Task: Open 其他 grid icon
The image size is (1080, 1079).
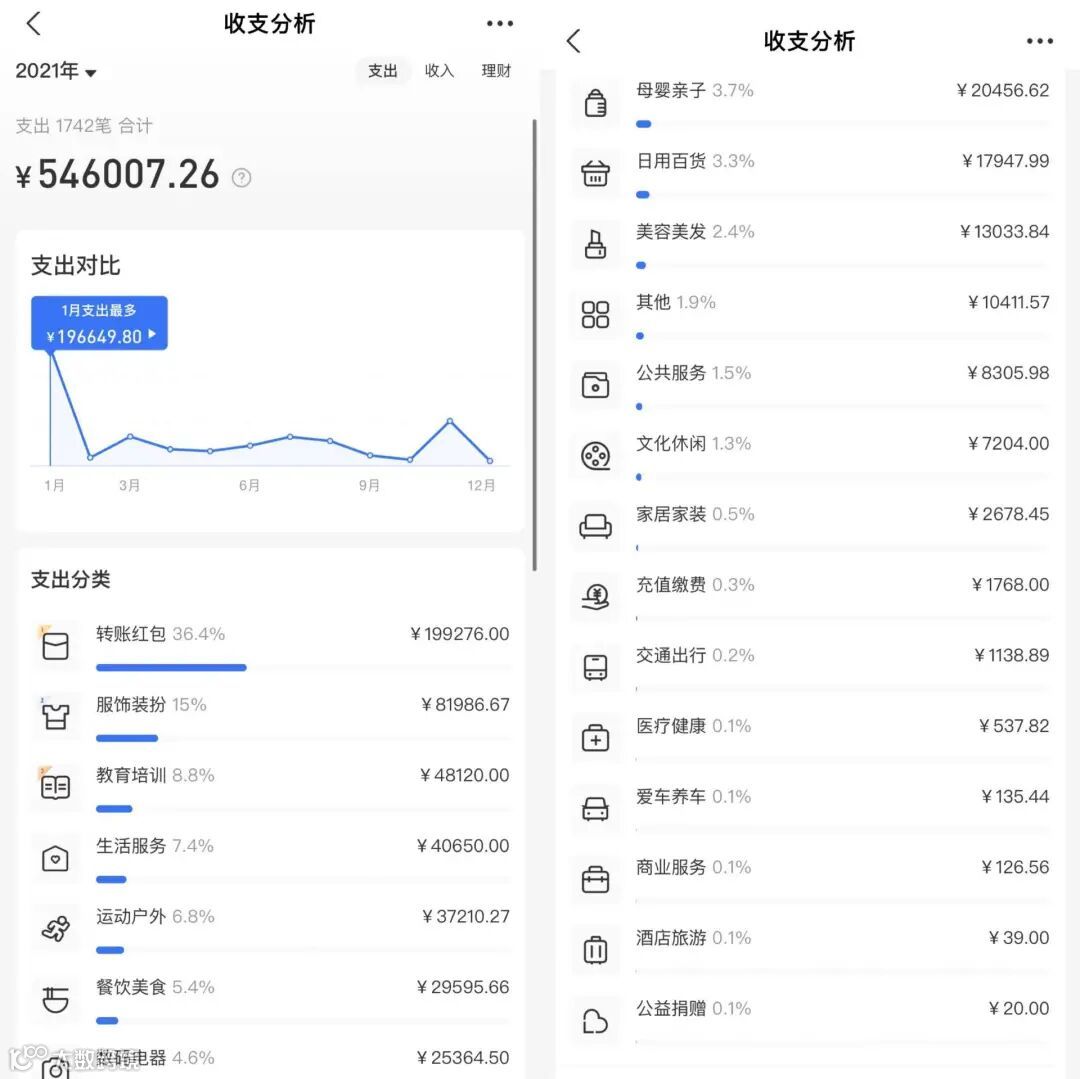Action: click(595, 315)
